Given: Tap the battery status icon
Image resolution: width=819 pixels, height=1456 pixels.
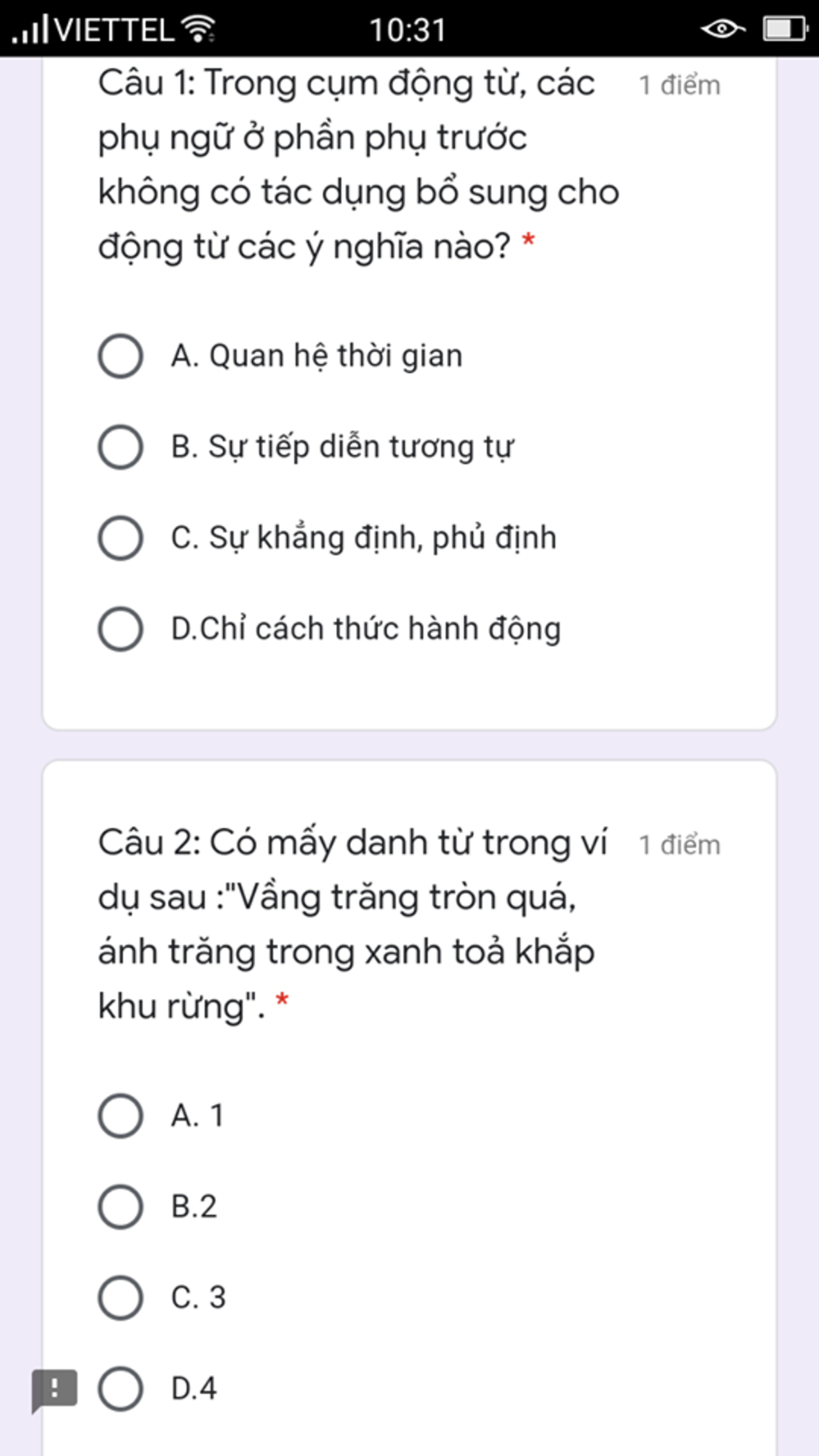Looking at the screenshot, I should 786,30.
